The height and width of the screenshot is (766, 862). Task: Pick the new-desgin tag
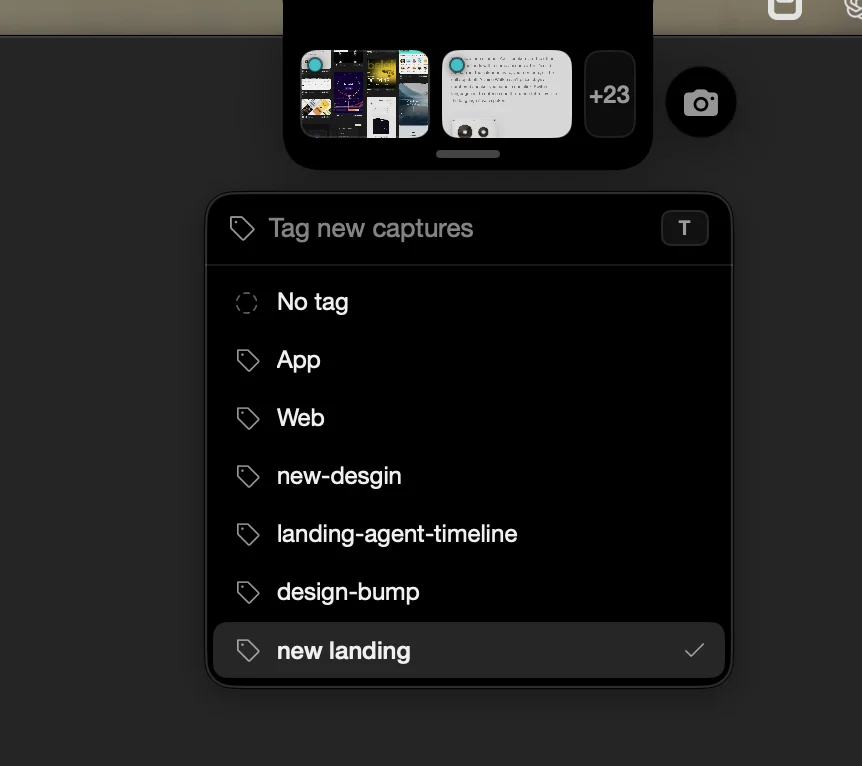coord(469,476)
